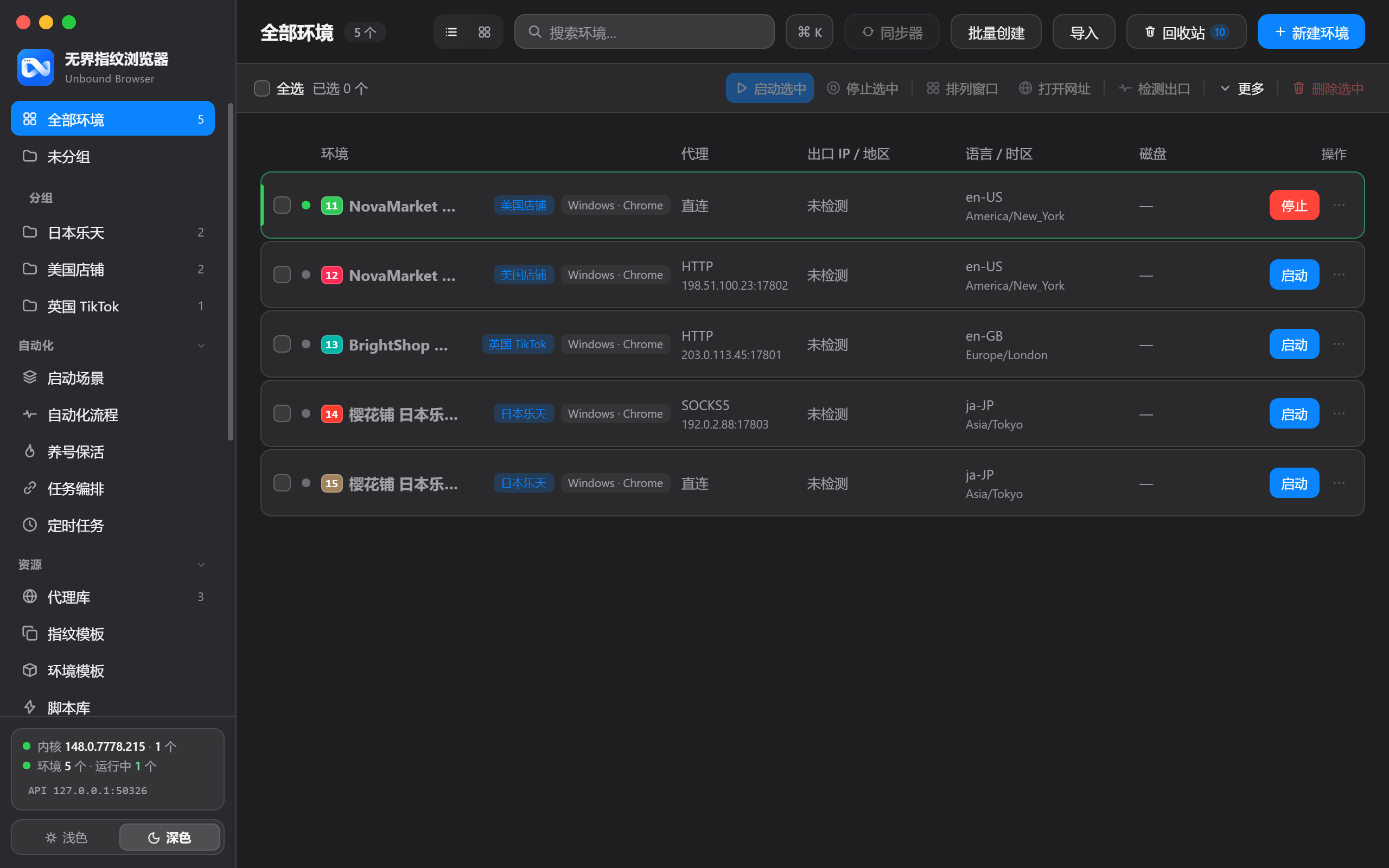Check the 全选 checkbox

[x=262, y=88]
